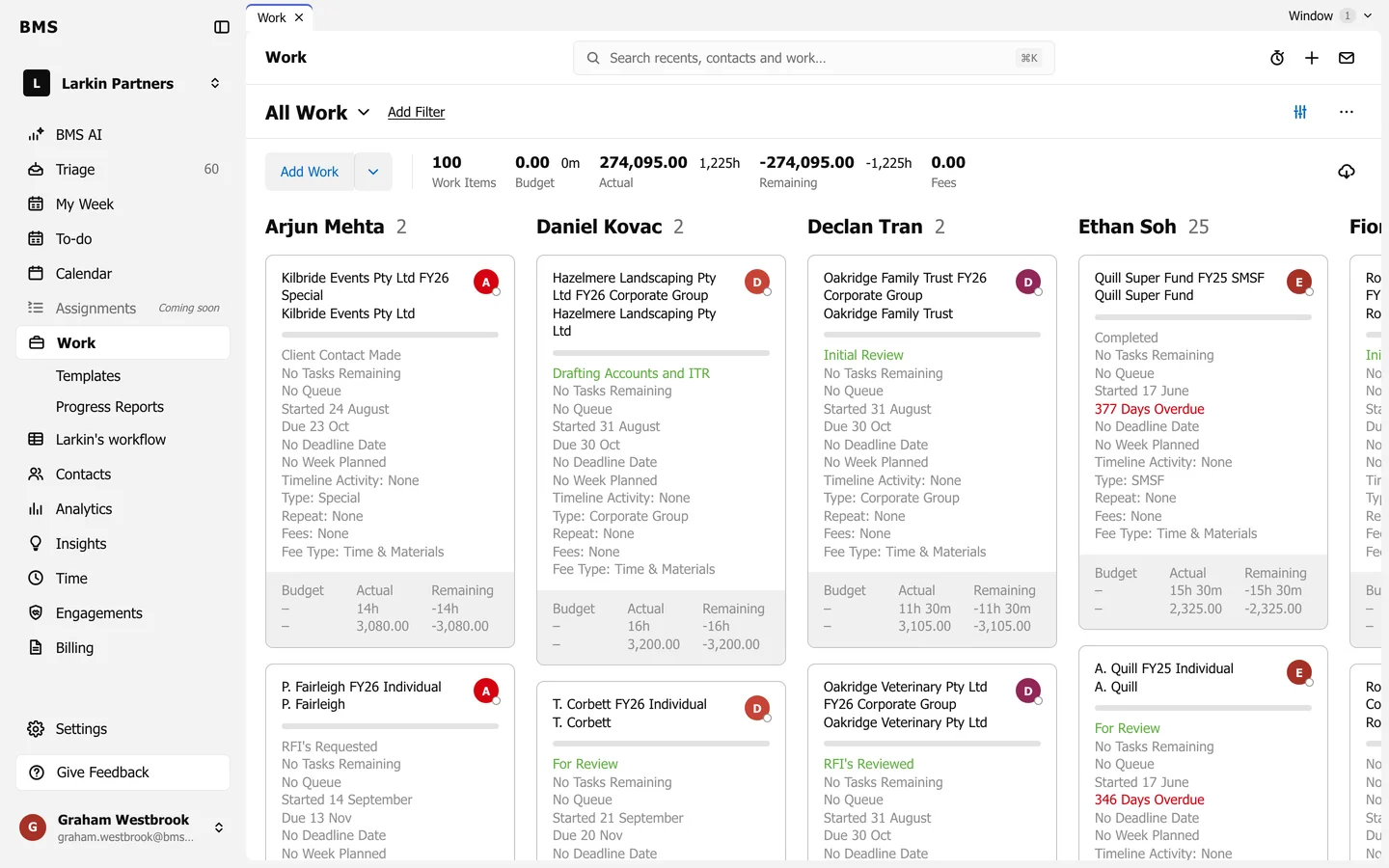Click the cloud download icon

pyautogui.click(x=1347, y=172)
